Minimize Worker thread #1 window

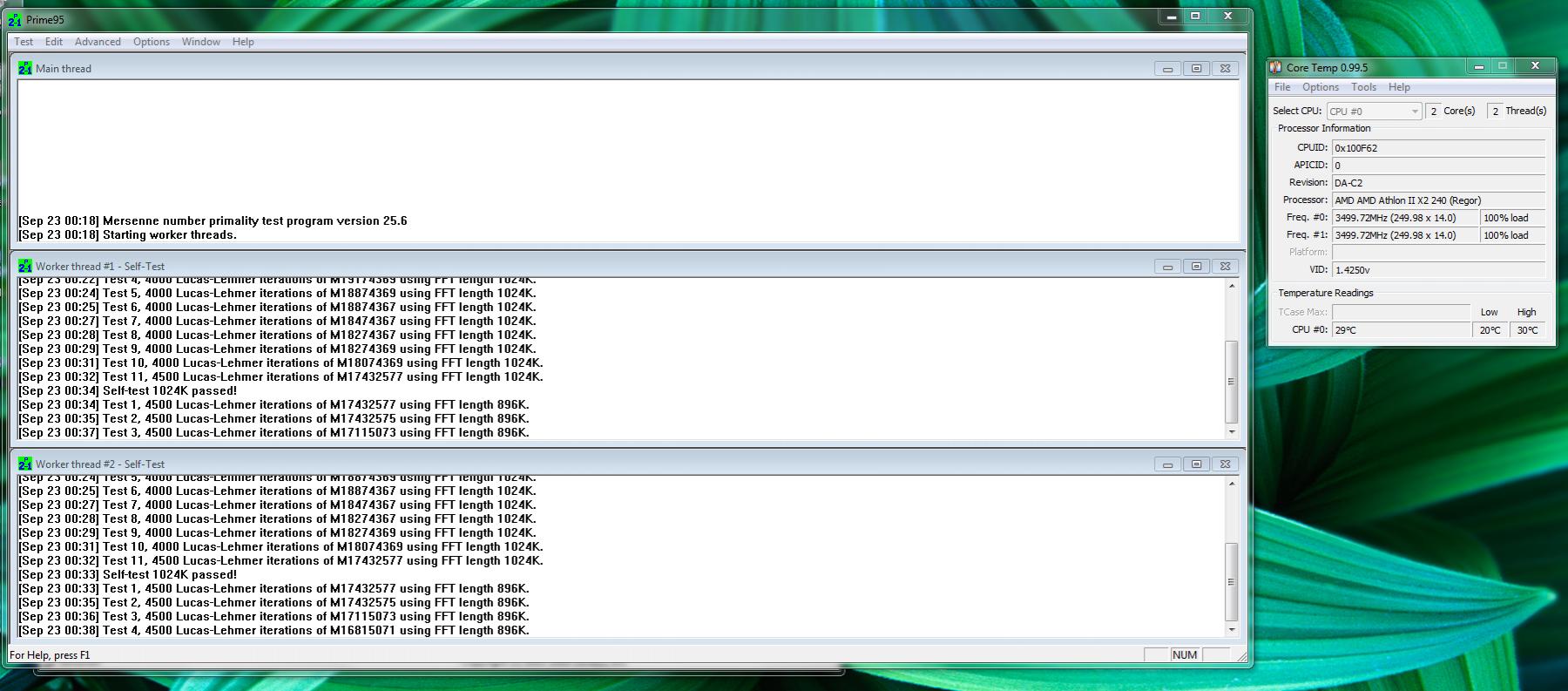(1168, 267)
